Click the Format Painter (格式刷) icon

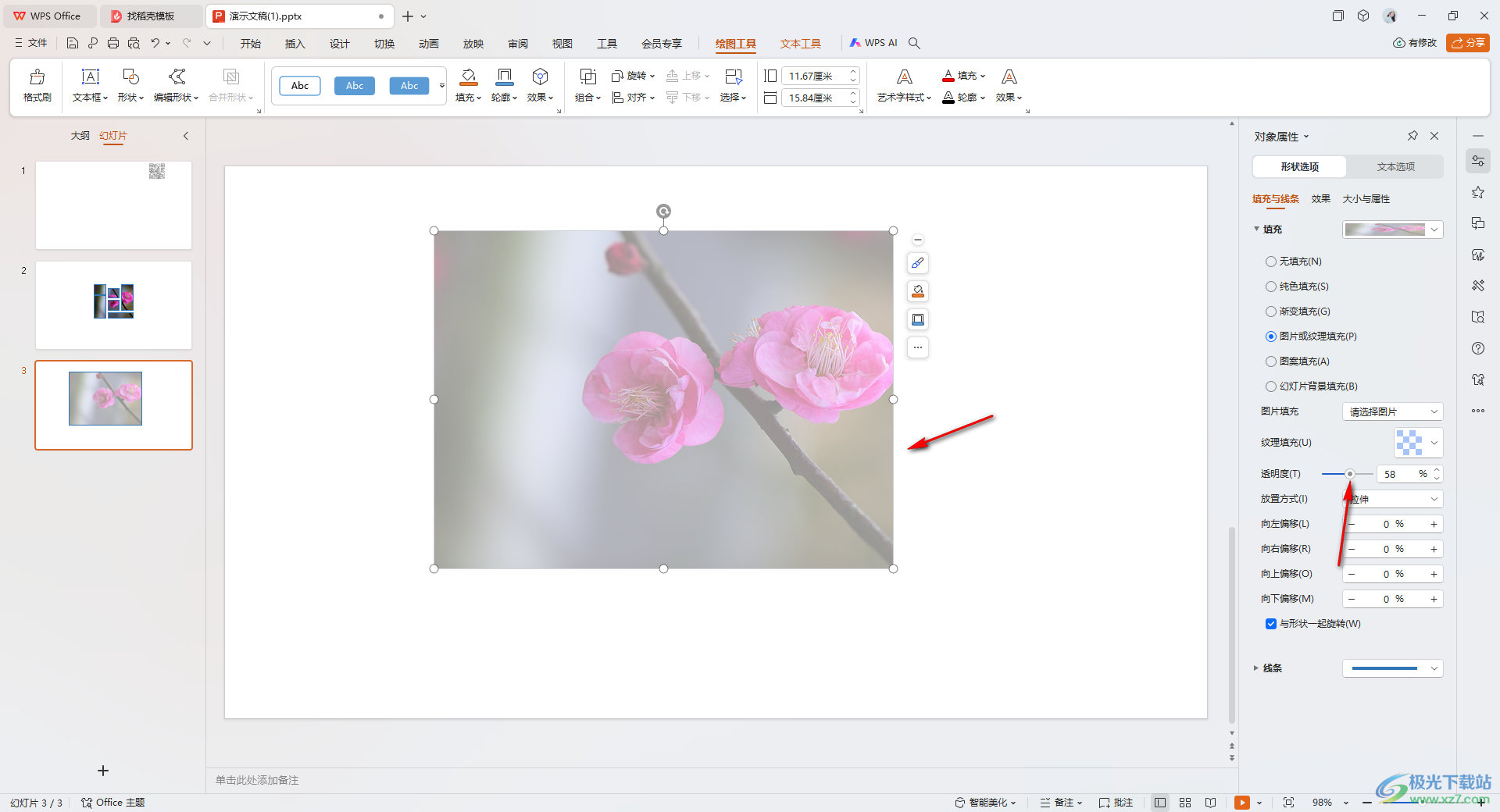click(x=37, y=77)
